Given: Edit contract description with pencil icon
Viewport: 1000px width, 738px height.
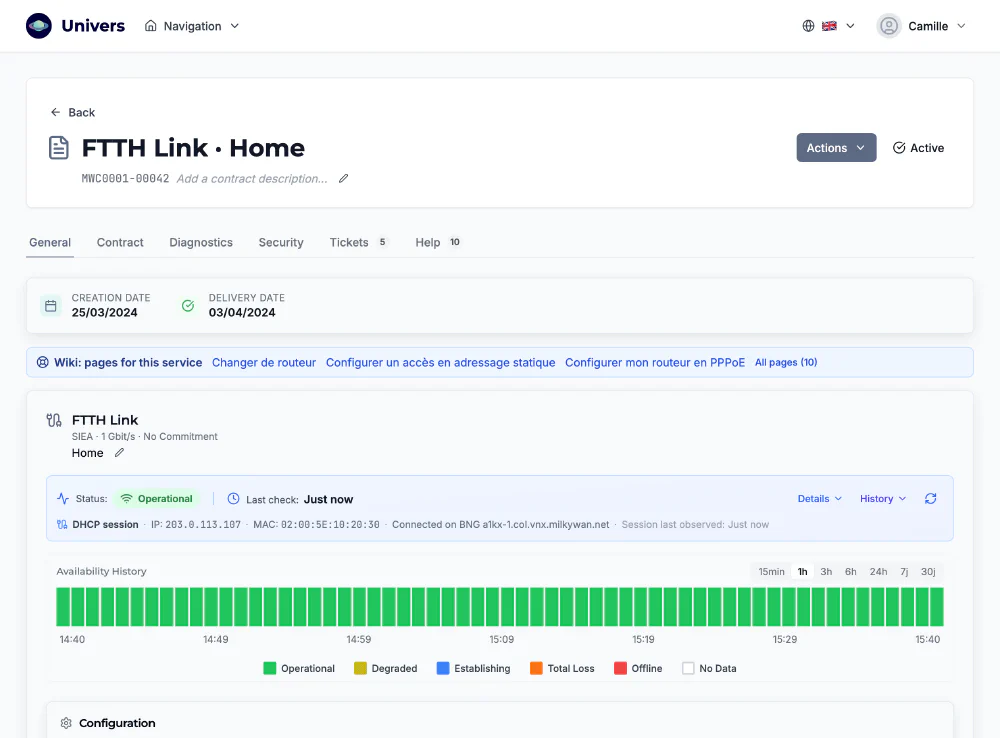Looking at the screenshot, I should coord(343,179).
